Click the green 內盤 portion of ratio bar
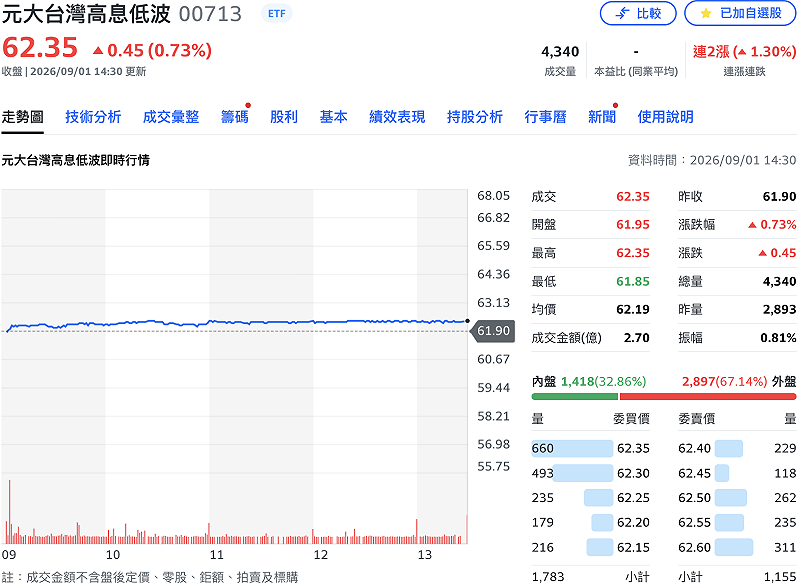The image size is (800, 585). pos(574,396)
